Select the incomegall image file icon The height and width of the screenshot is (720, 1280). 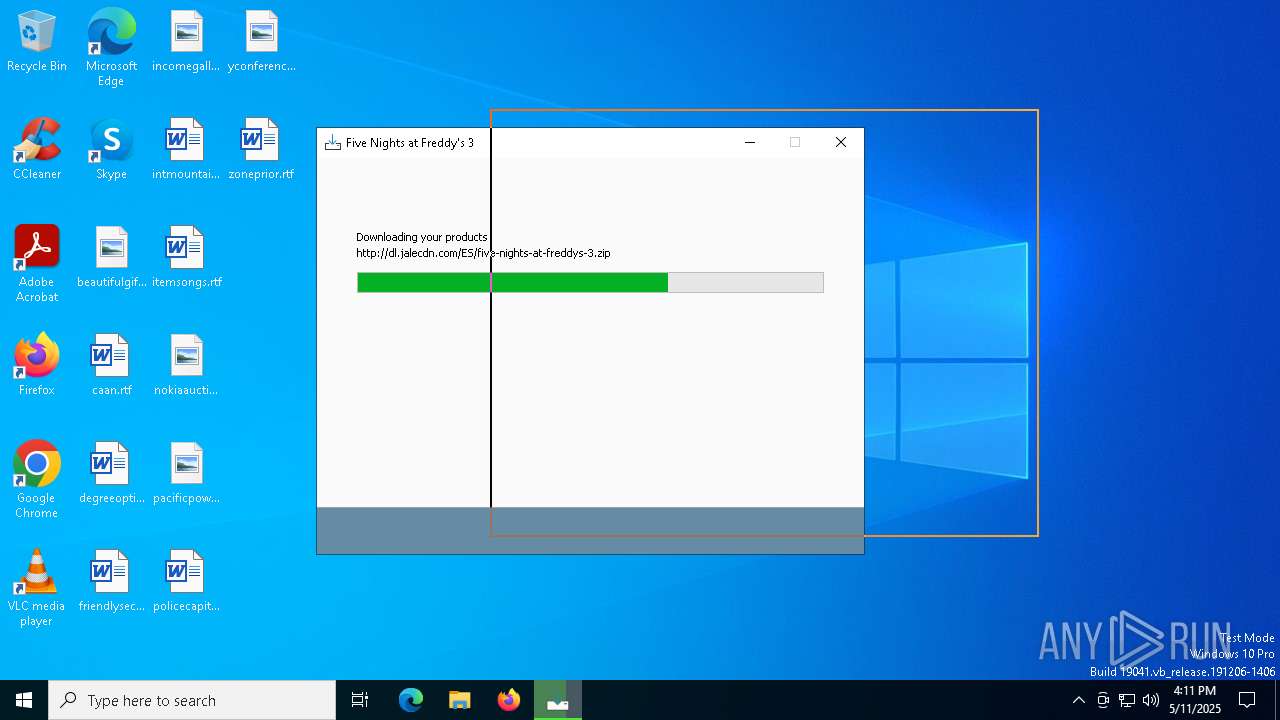(186, 42)
